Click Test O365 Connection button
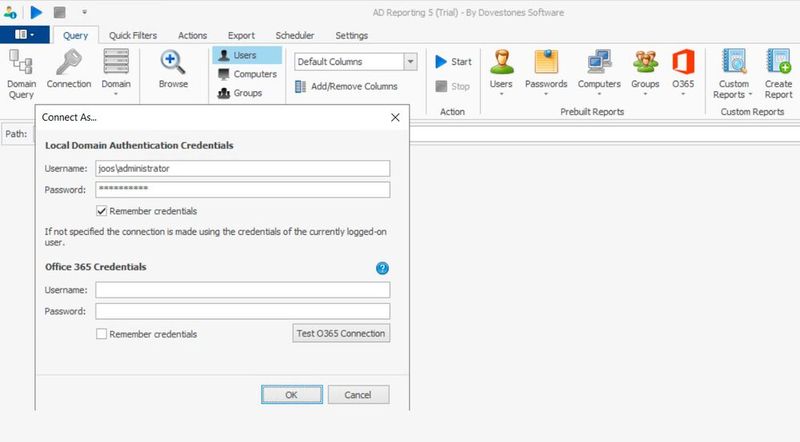The height and width of the screenshot is (442, 800). tap(341, 333)
